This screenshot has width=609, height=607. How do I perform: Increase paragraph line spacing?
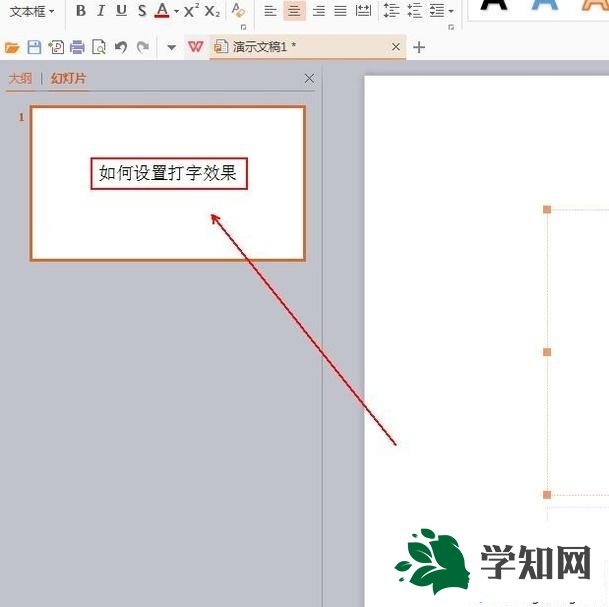click(x=391, y=10)
